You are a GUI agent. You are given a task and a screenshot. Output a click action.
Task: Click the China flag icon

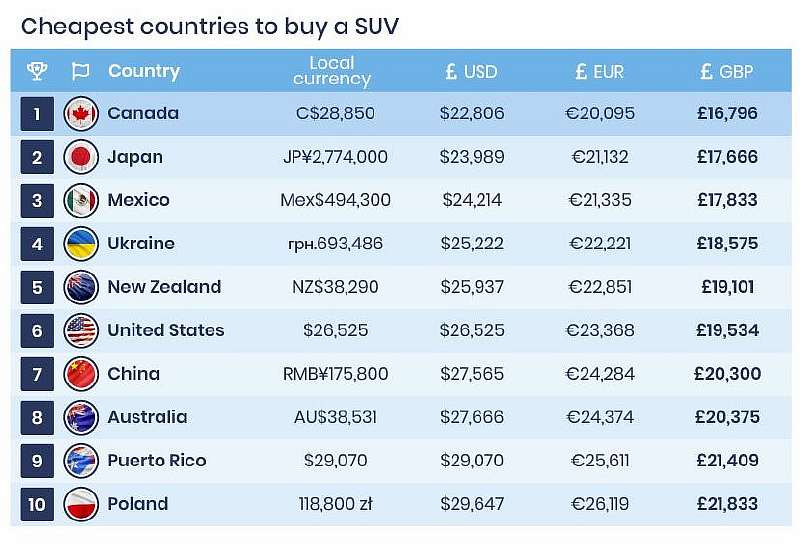click(x=80, y=374)
